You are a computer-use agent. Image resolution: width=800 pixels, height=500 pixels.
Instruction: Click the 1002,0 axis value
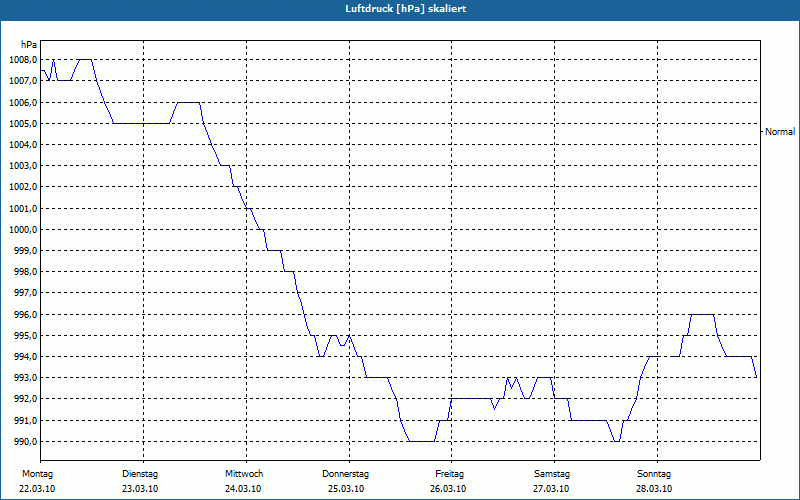tap(23, 187)
